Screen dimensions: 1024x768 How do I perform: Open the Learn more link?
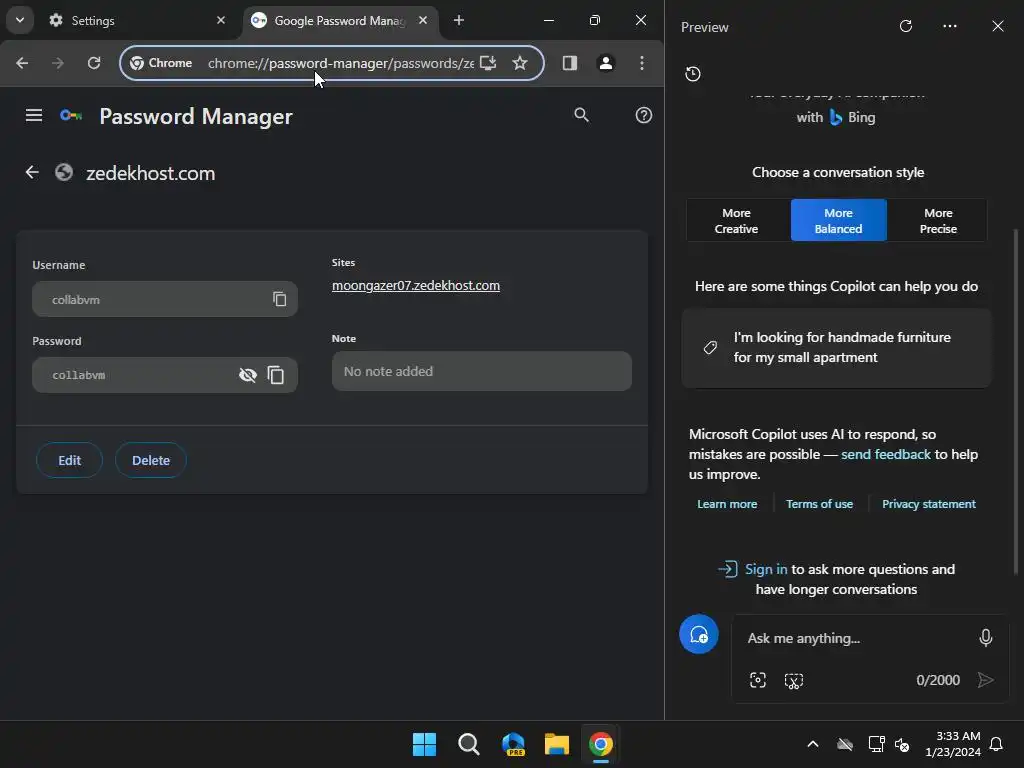click(x=727, y=504)
